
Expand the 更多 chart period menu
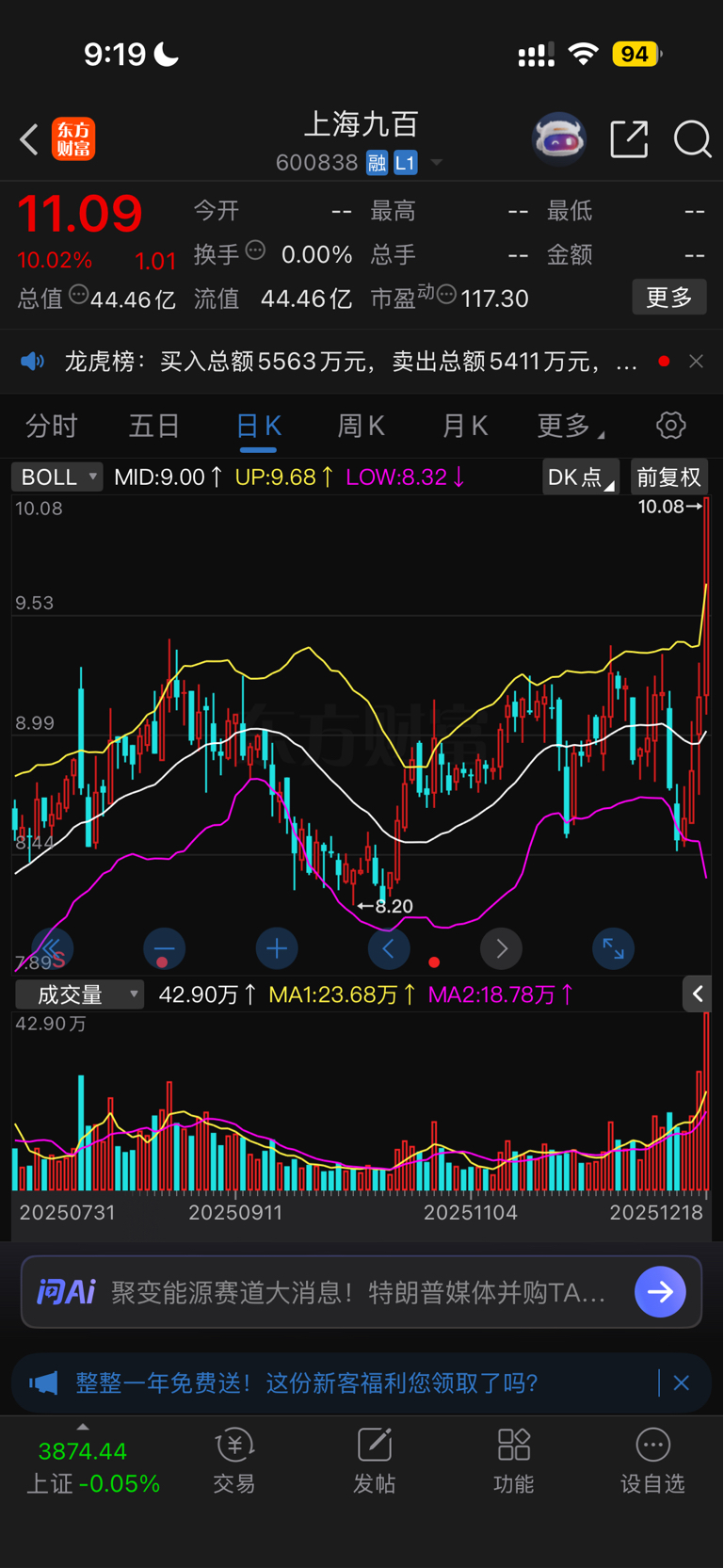pos(570,426)
